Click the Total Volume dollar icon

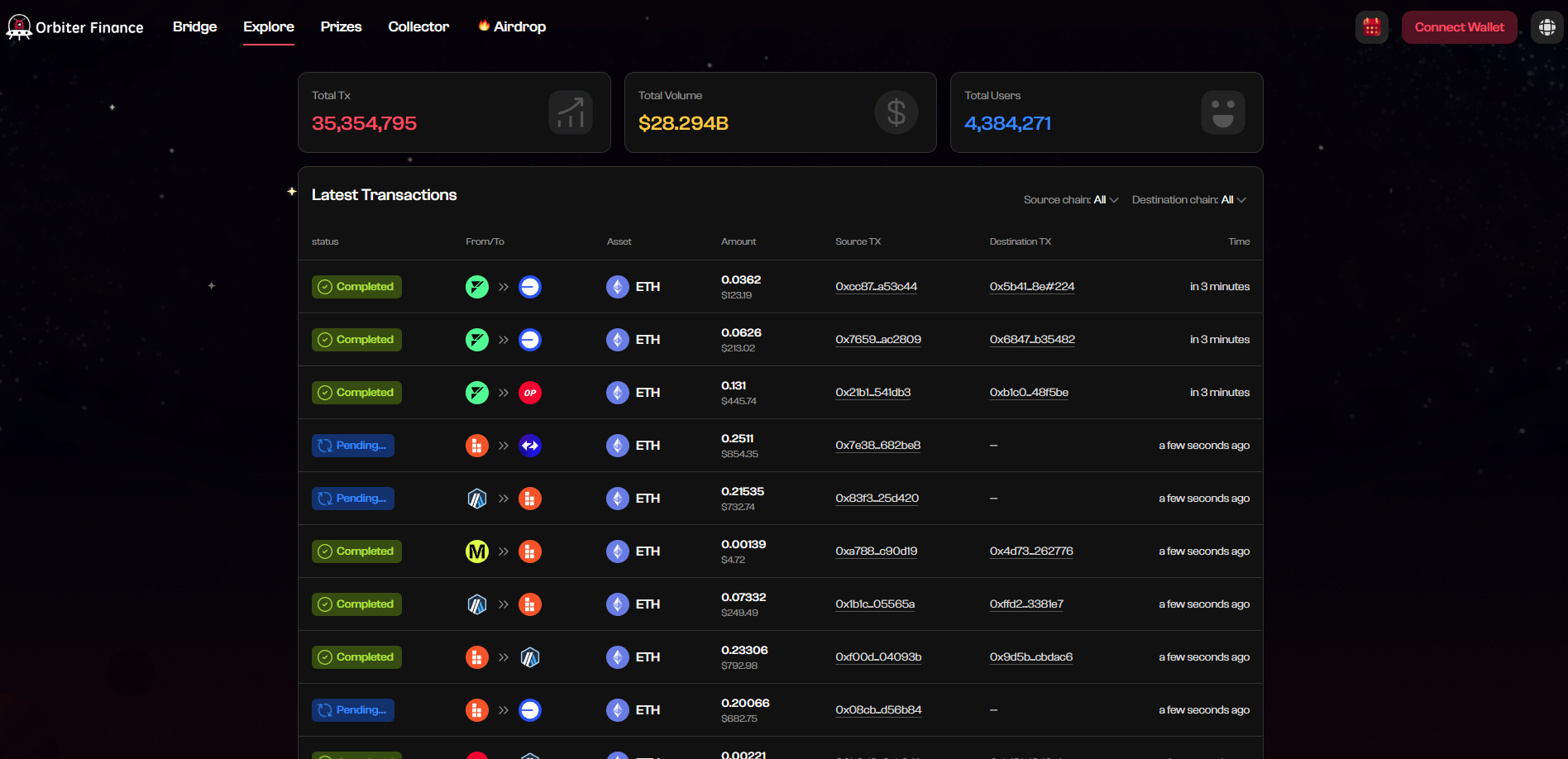point(896,112)
